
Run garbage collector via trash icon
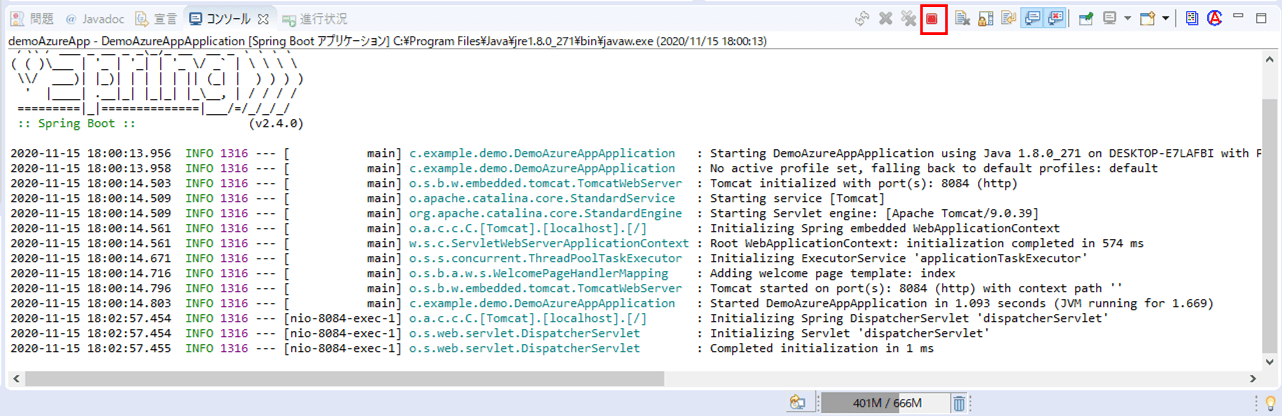[x=958, y=403]
